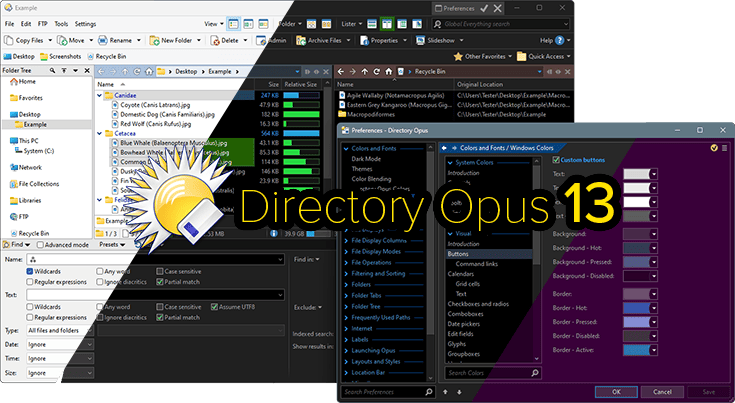
Task: Click the Home icon in Recycle Bin pane
Action: click(389, 72)
